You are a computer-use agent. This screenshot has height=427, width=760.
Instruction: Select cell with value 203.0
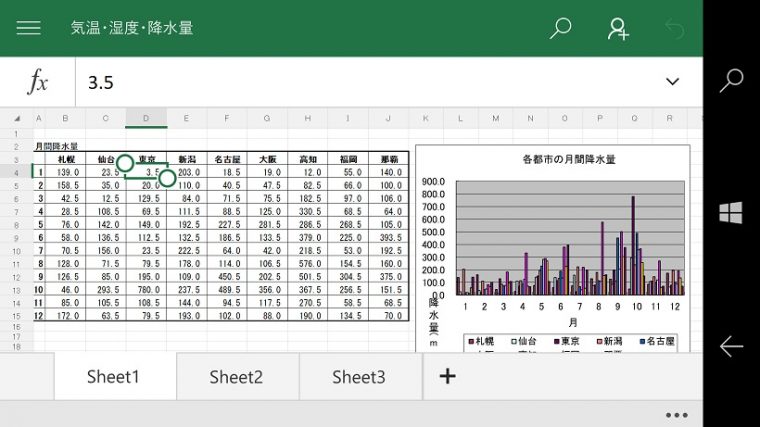tap(187, 173)
